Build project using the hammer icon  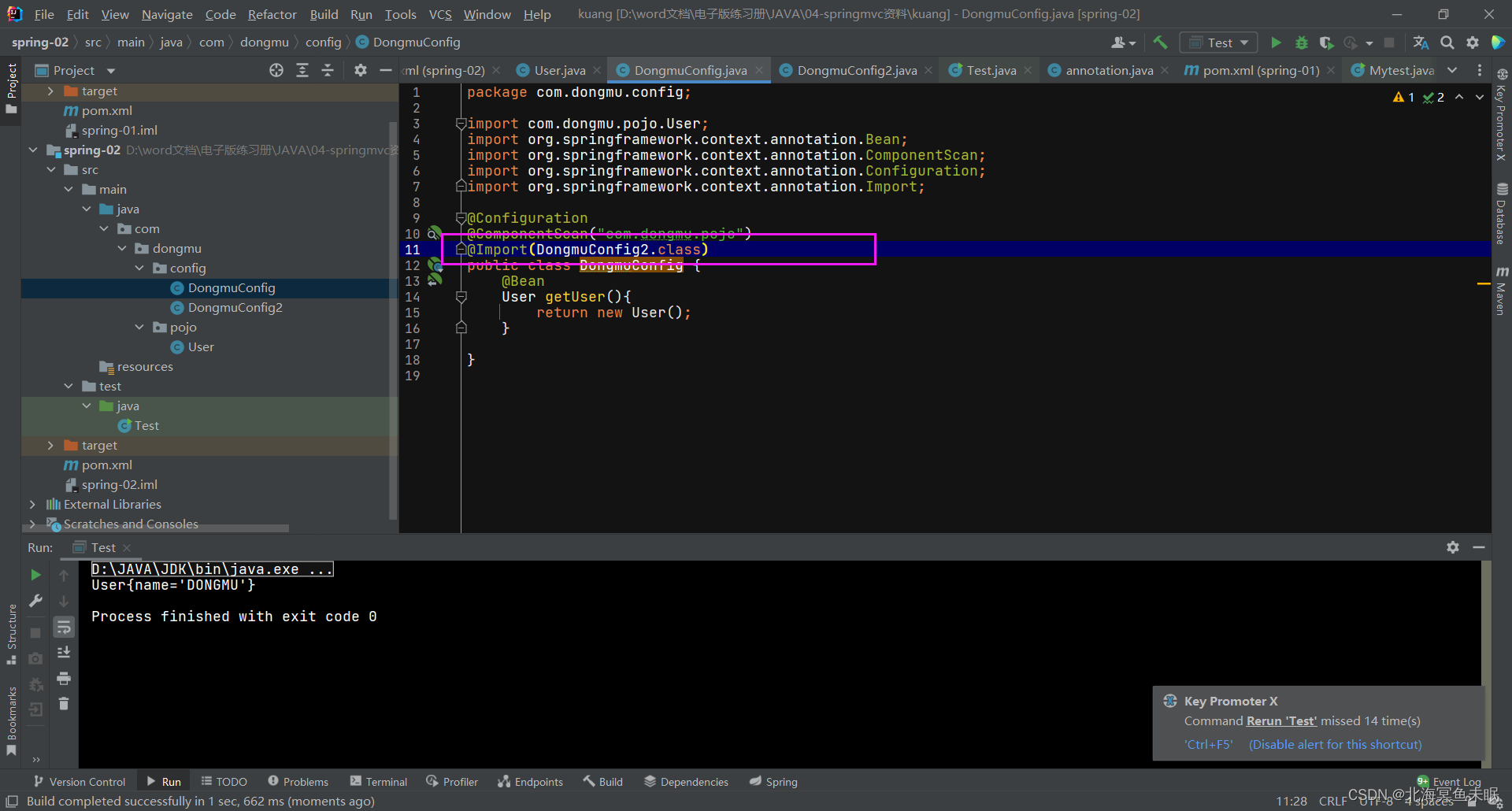(1160, 43)
